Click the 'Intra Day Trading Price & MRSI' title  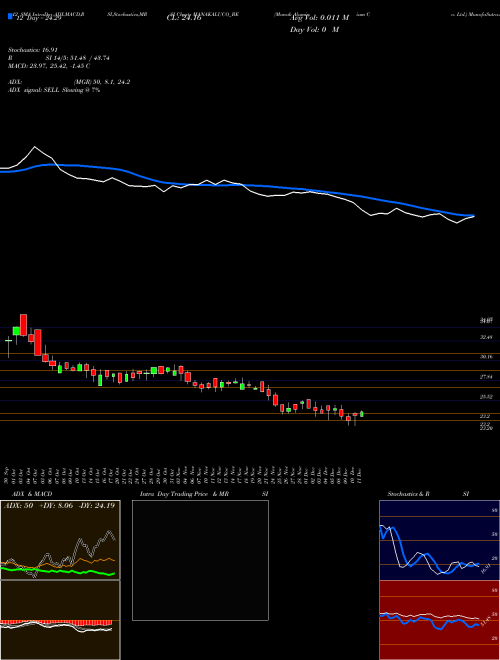(204, 494)
